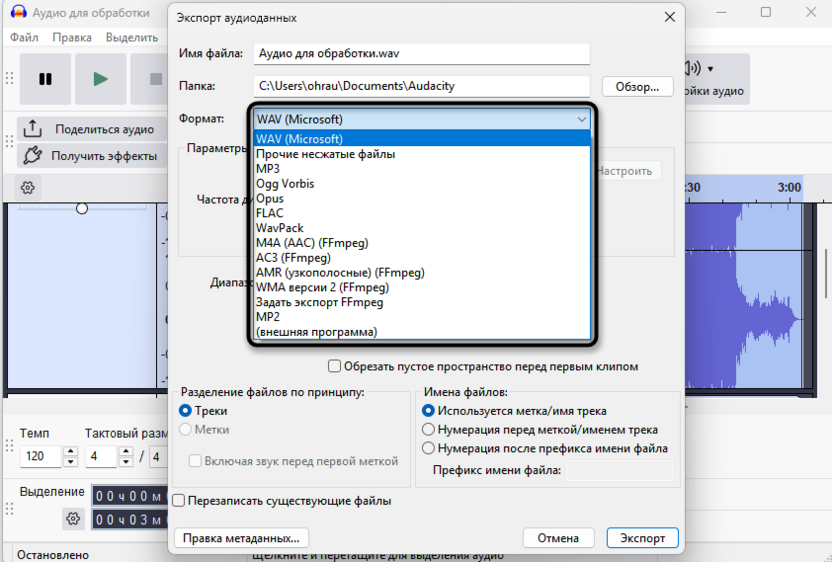Click the Обзор browse folder button
The width and height of the screenshot is (832, 562).
click(x=637, y=87)
